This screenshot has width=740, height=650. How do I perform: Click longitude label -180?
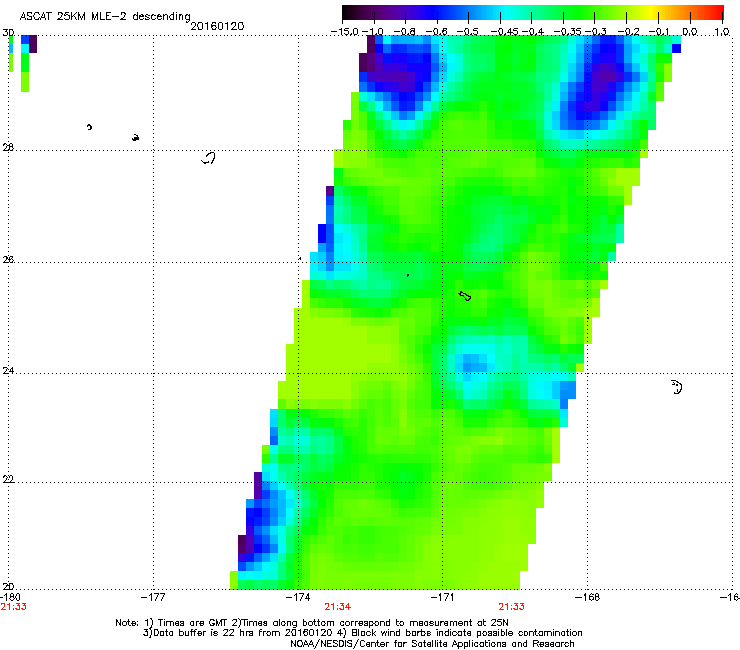(x=10, y=597)
